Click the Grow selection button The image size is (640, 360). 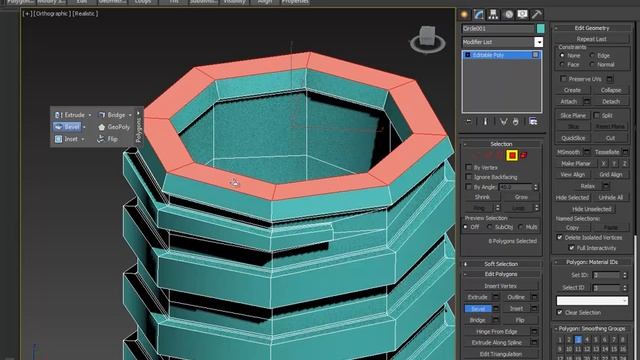coord(521,197)
